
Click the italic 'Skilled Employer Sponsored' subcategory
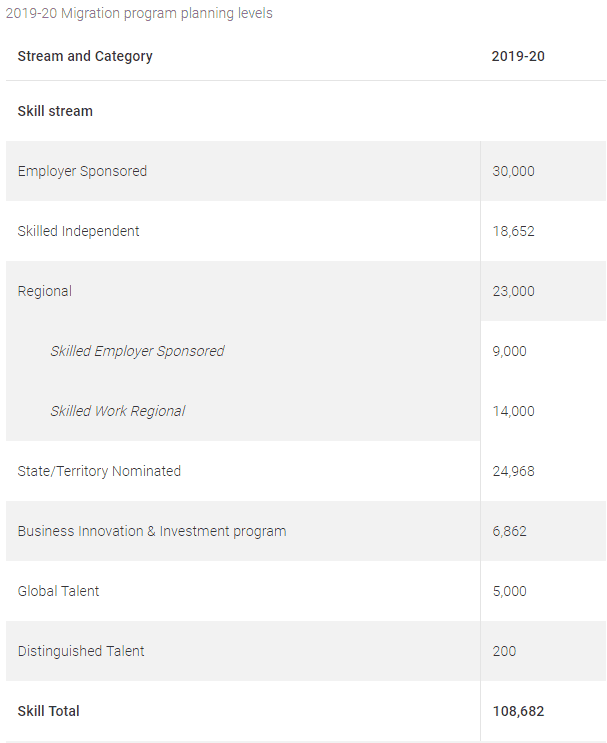[x=137, y=351]
